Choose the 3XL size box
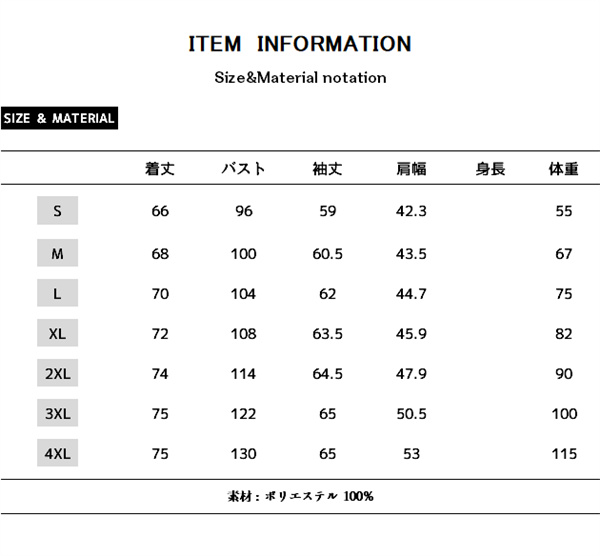 pyautogui.click(x=58, y=413)
